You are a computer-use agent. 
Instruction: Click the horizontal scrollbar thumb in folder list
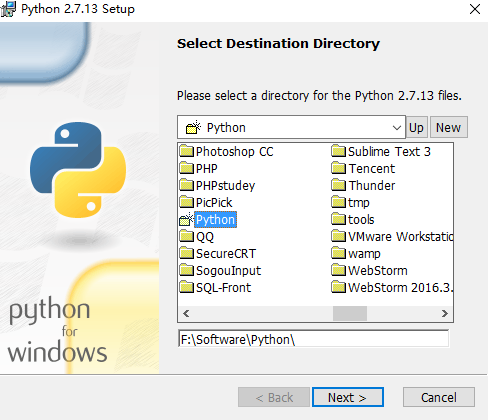(x=350, y=313)
